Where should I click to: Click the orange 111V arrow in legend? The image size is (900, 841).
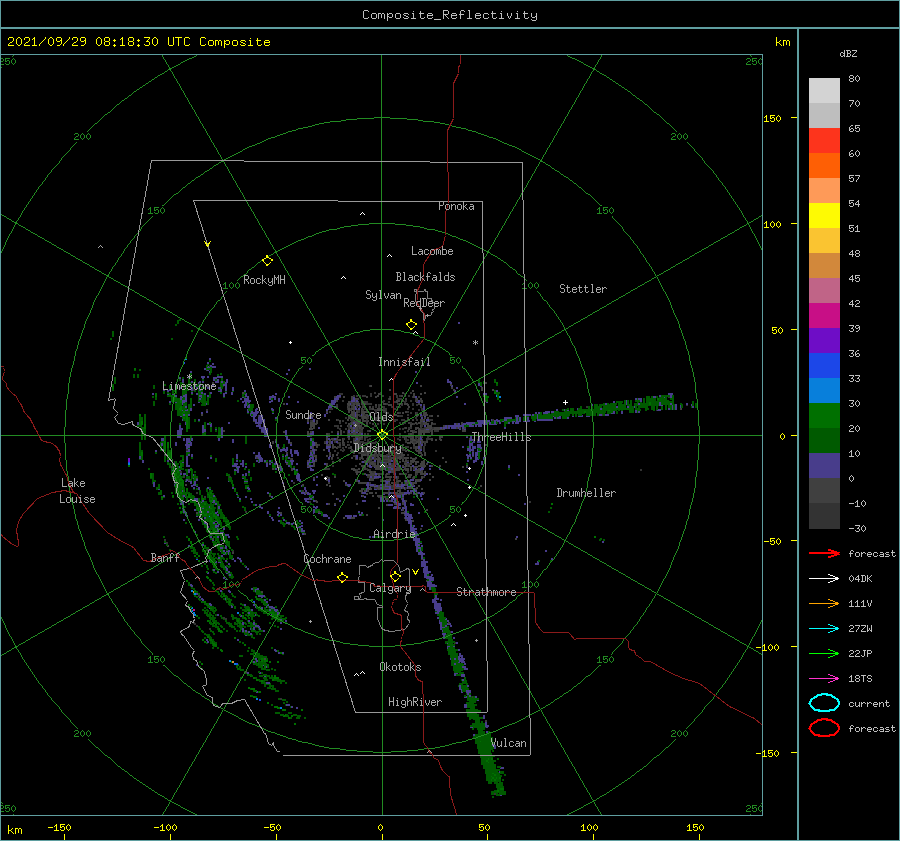click(824, 603)
